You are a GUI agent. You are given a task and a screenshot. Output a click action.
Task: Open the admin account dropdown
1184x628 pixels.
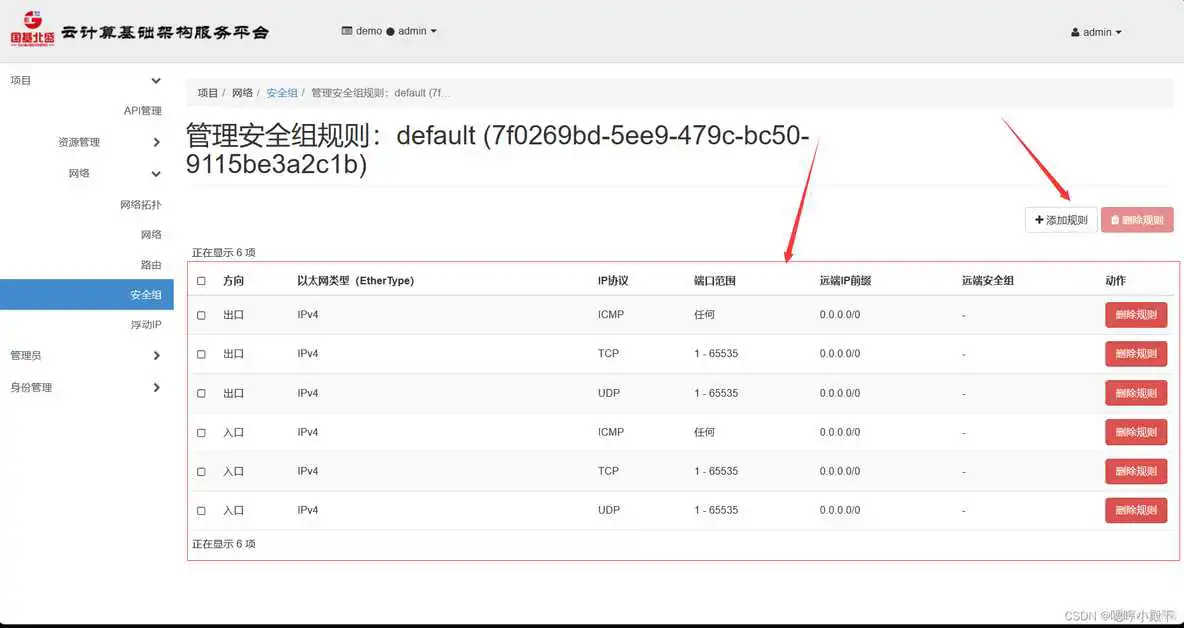(x=1095, y=31)
